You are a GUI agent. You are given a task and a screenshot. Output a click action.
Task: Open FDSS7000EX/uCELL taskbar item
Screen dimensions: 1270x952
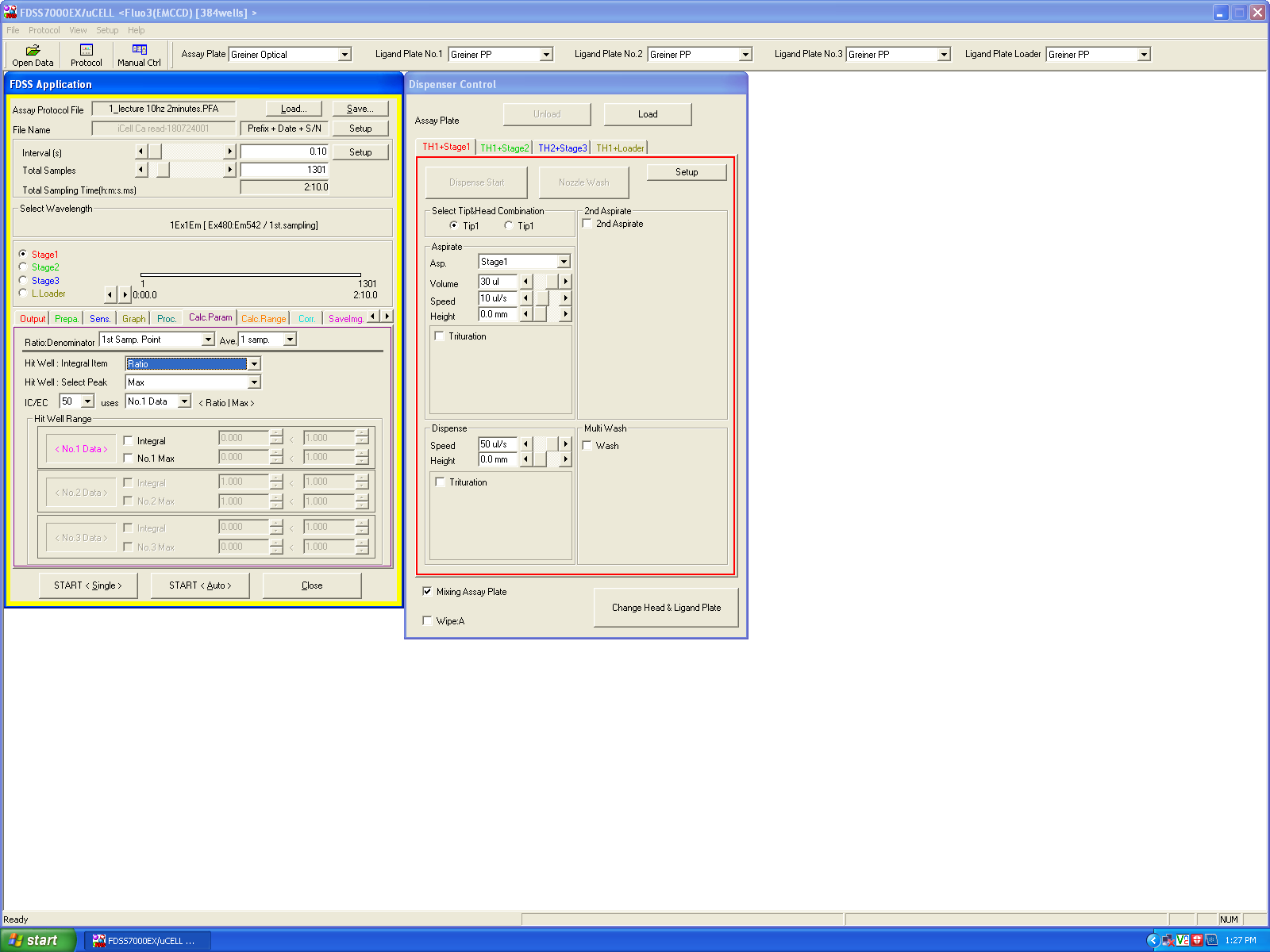(148, 941)
